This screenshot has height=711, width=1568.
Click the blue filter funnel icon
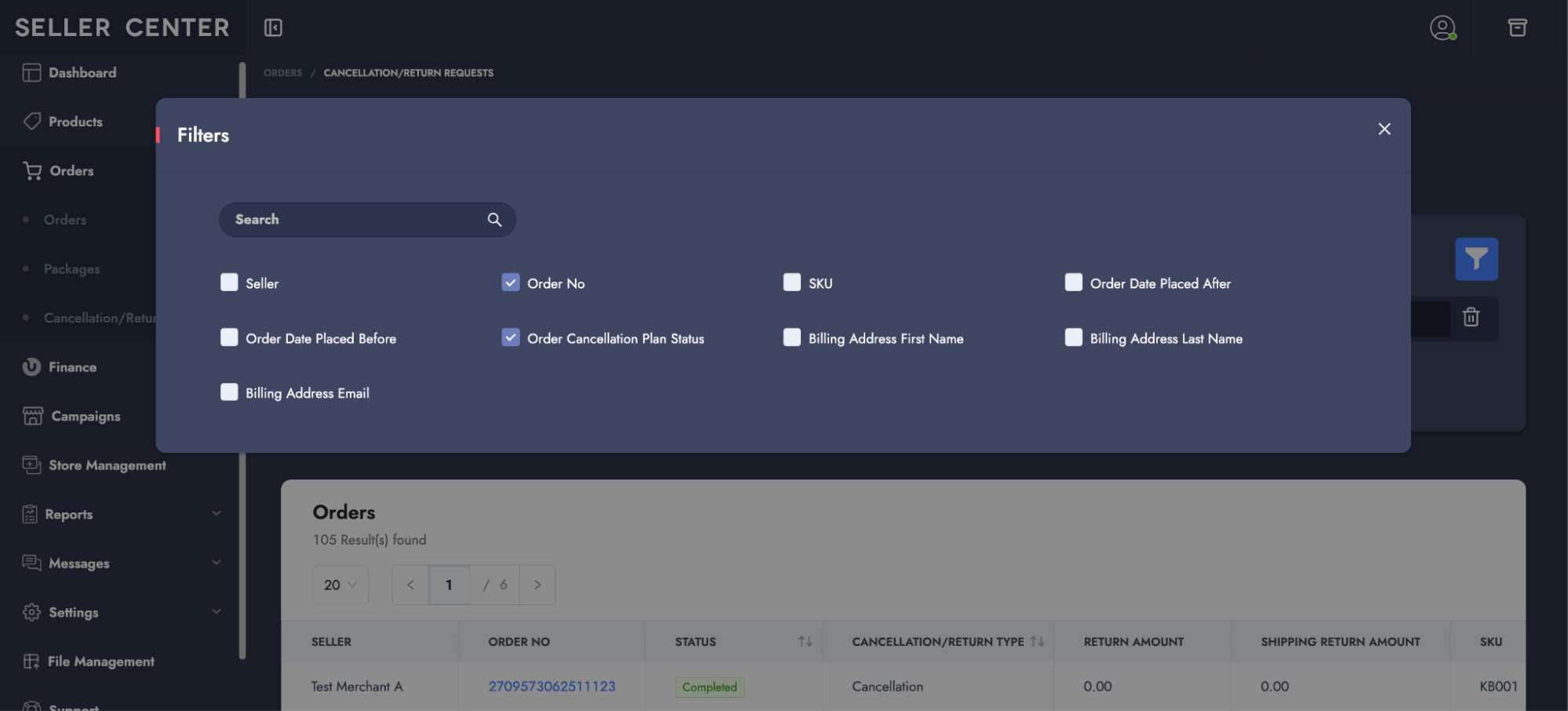click(1475, 259)
